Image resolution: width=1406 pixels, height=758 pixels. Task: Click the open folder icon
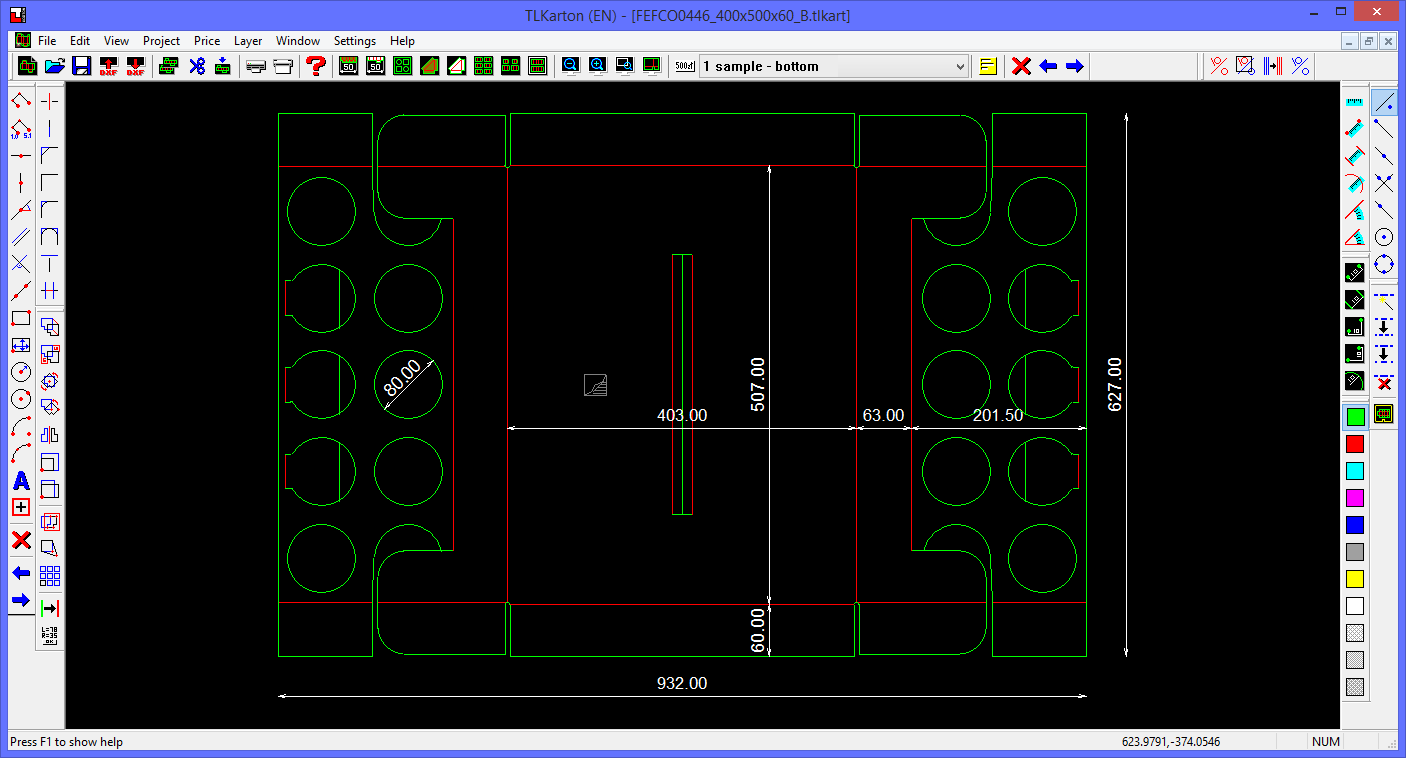[x=55, y=66]
